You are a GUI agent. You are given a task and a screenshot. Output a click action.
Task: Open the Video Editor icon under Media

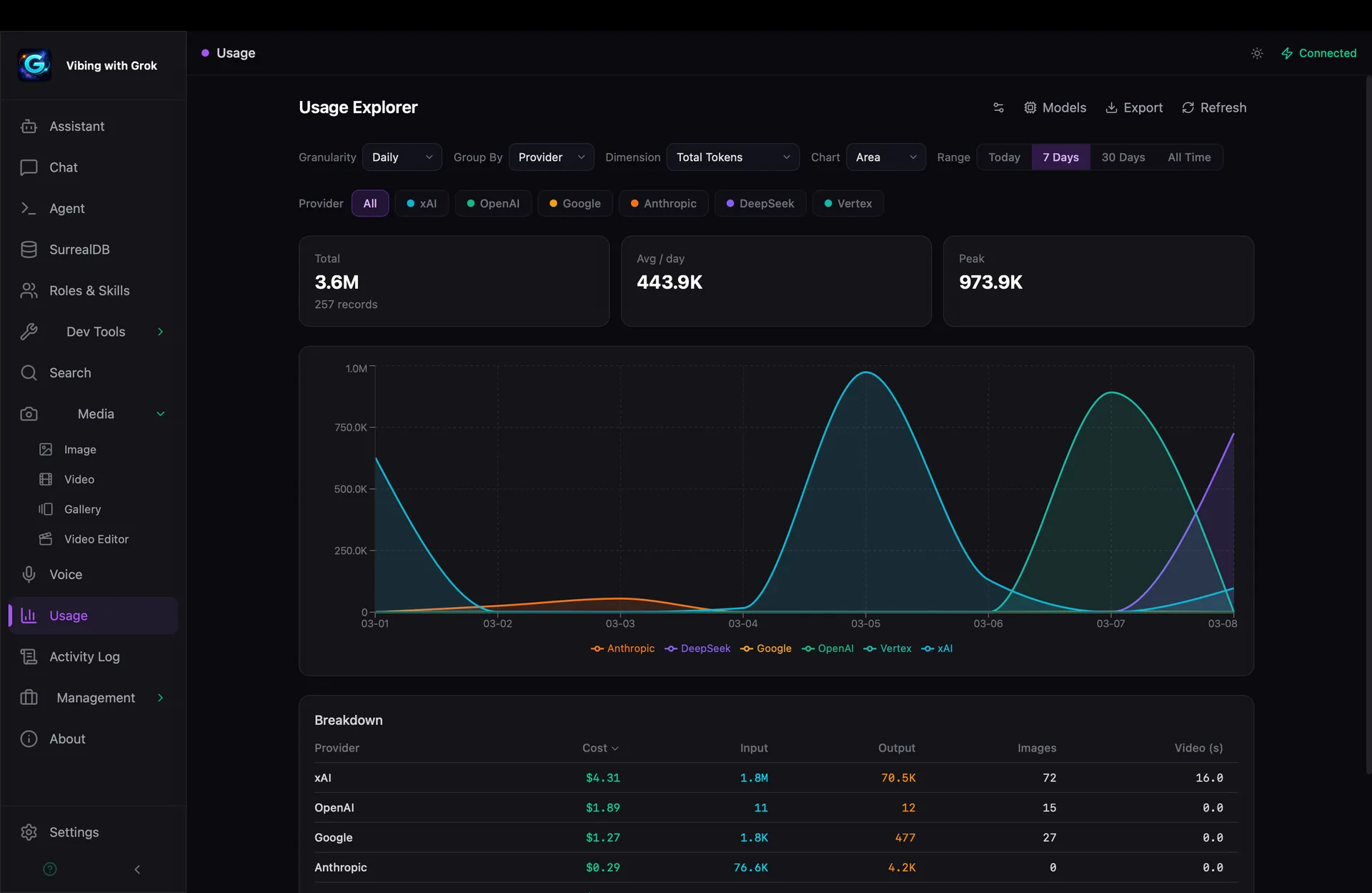(46, 538)
